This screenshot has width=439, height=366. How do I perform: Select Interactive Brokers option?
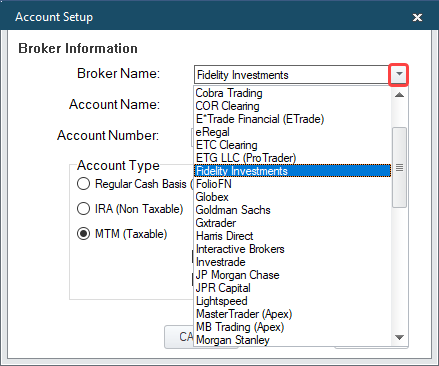tap(292, 249)
